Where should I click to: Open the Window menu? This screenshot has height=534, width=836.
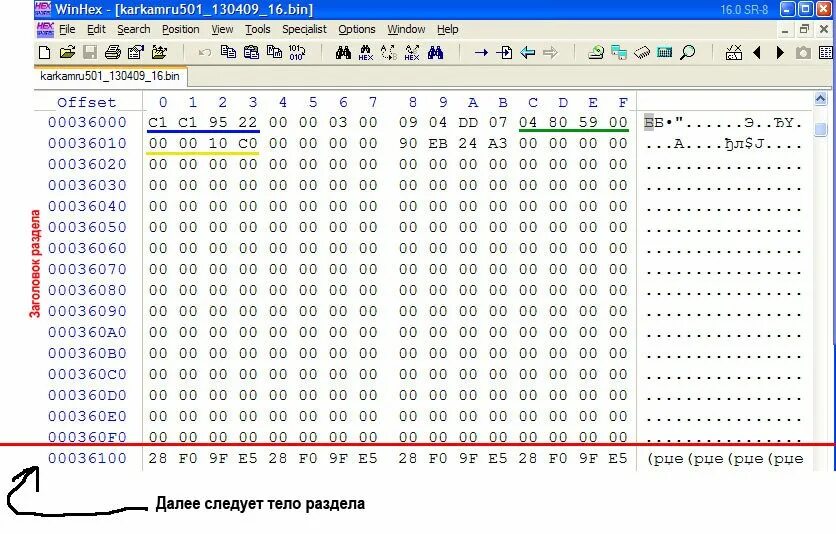(406, 29)
